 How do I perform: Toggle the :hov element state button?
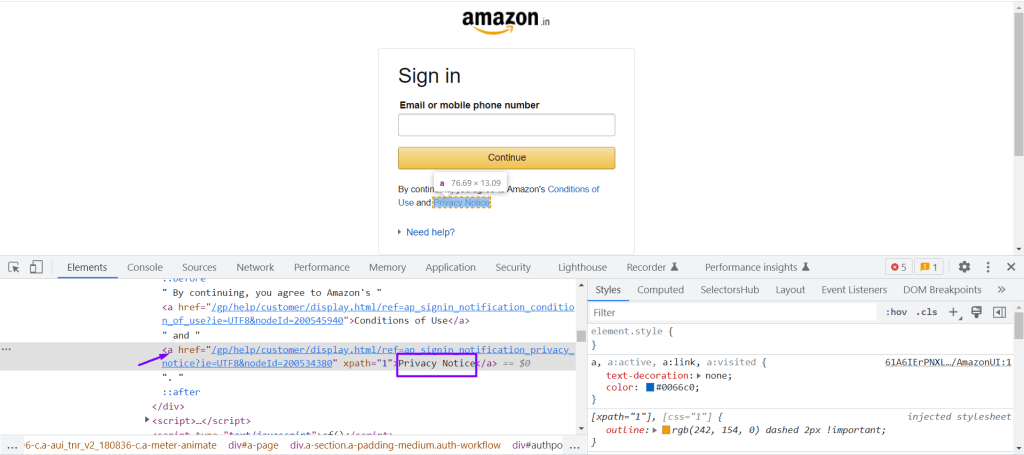pos(896,312)
